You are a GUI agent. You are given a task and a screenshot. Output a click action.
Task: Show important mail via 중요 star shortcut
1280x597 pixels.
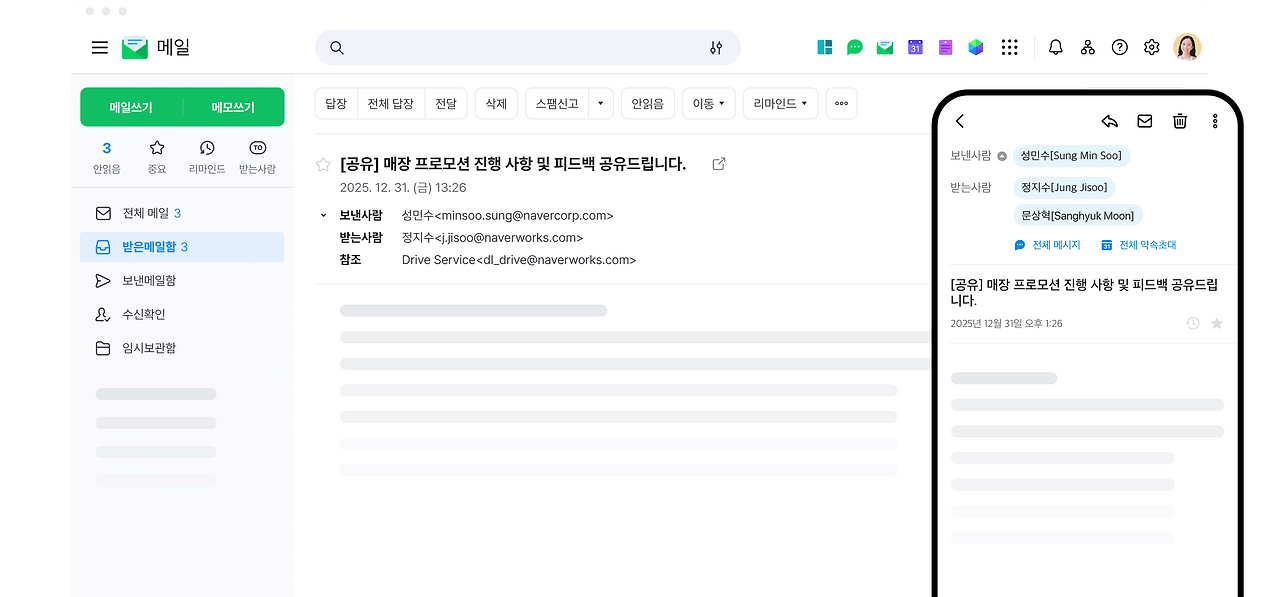157,158
